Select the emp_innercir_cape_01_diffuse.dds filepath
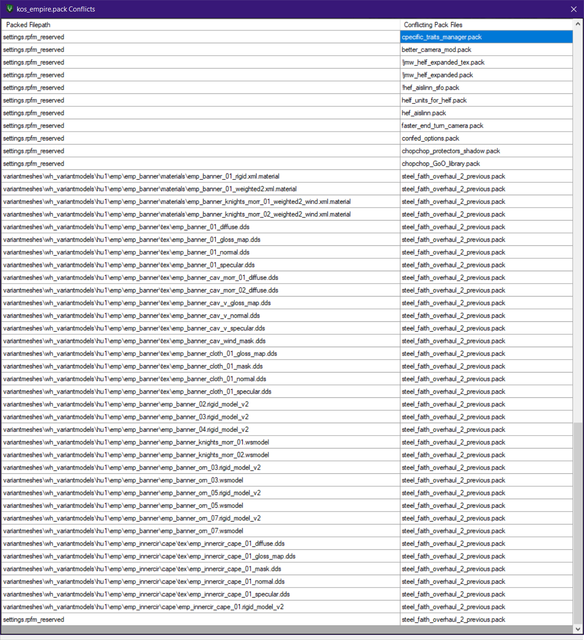 click(x=200, y=543)
